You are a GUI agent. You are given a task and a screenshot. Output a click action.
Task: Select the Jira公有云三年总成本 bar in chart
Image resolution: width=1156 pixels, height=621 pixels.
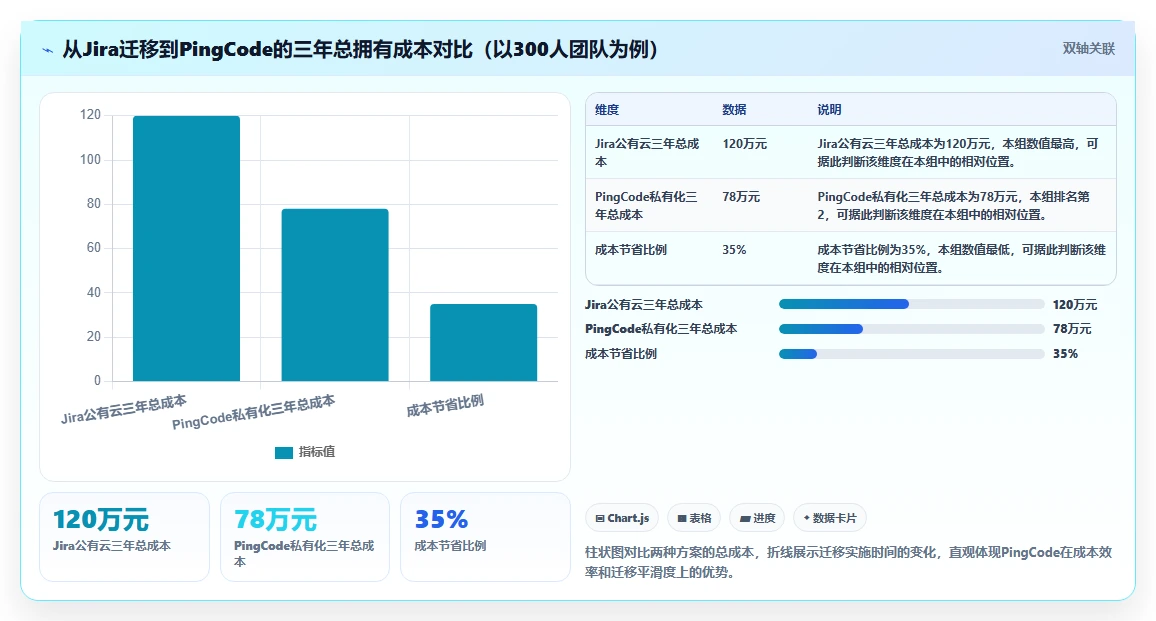187,249
